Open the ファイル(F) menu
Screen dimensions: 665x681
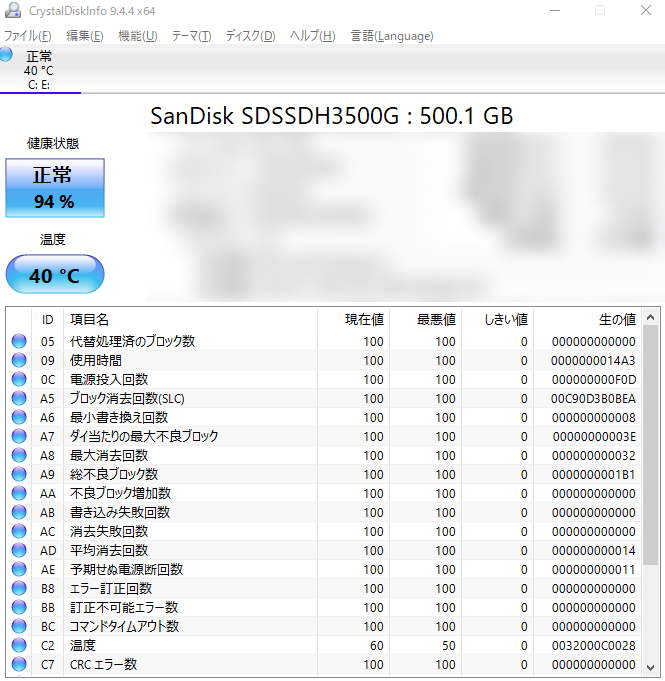(x=27, y=36)
